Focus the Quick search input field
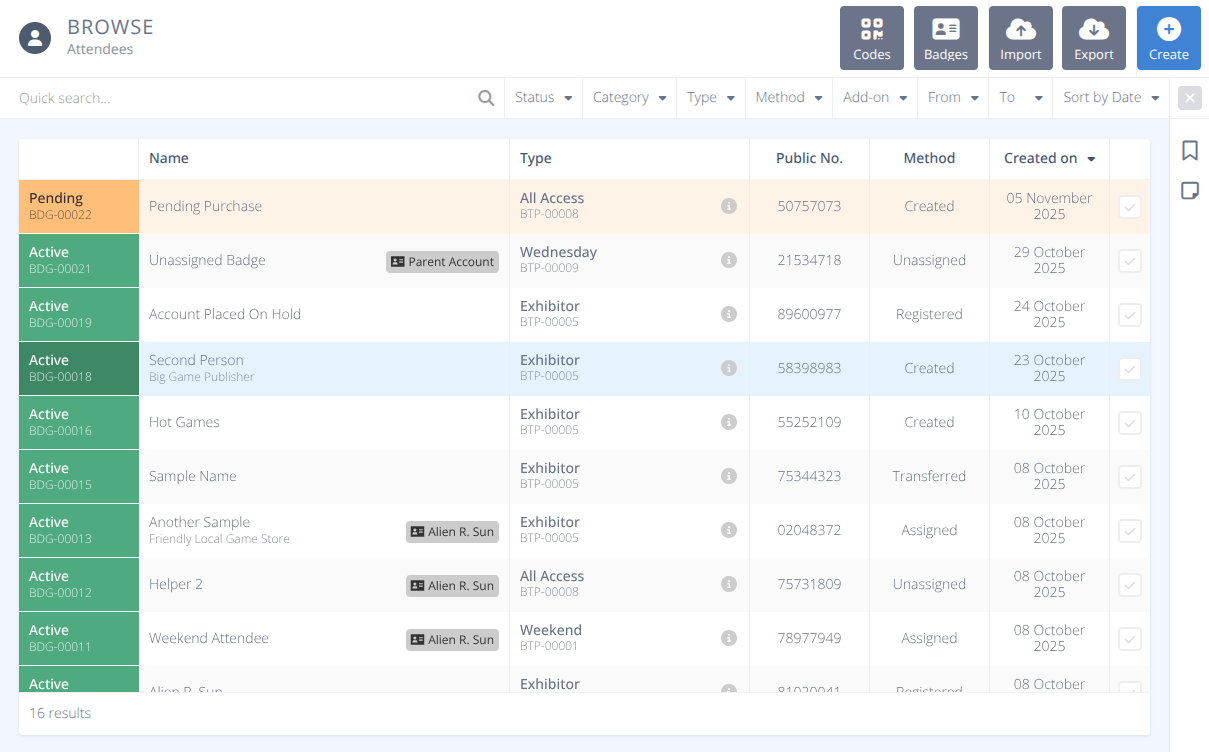Screen dimensions: 1209x752 (x=240, y=98)
